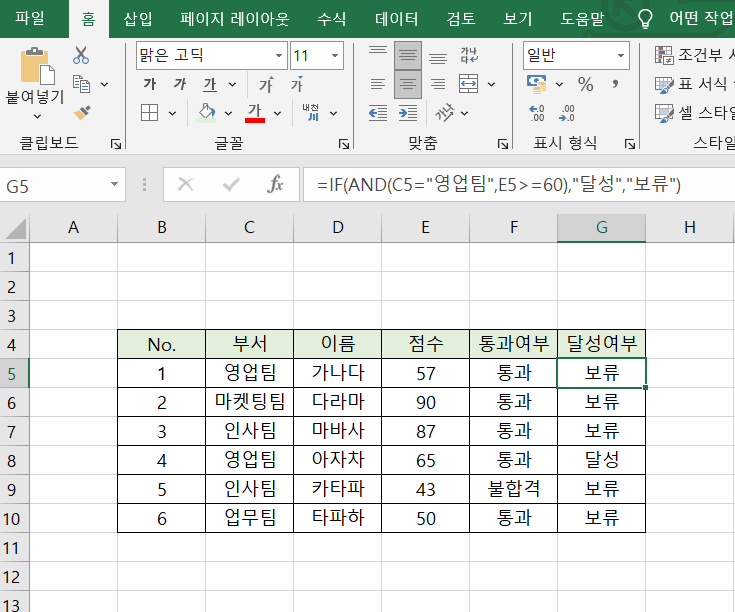Screen dimensions: 735x612
Task: Apply Comma Style
Action: [x=615, y=84]
